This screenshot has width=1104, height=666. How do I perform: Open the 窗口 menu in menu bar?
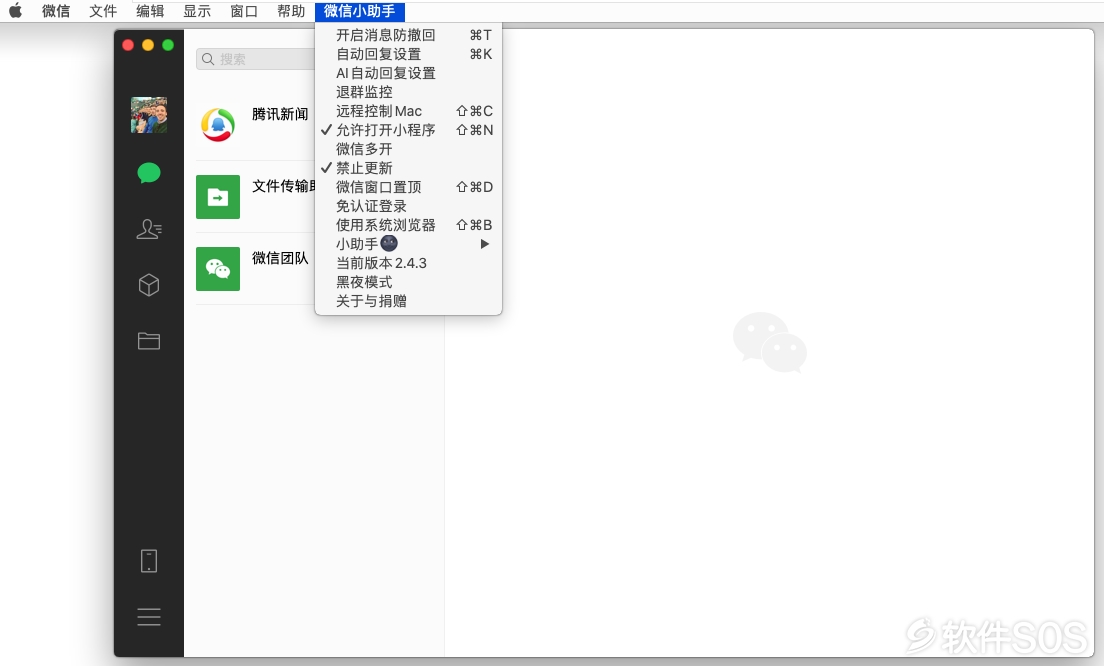[244, 11]
